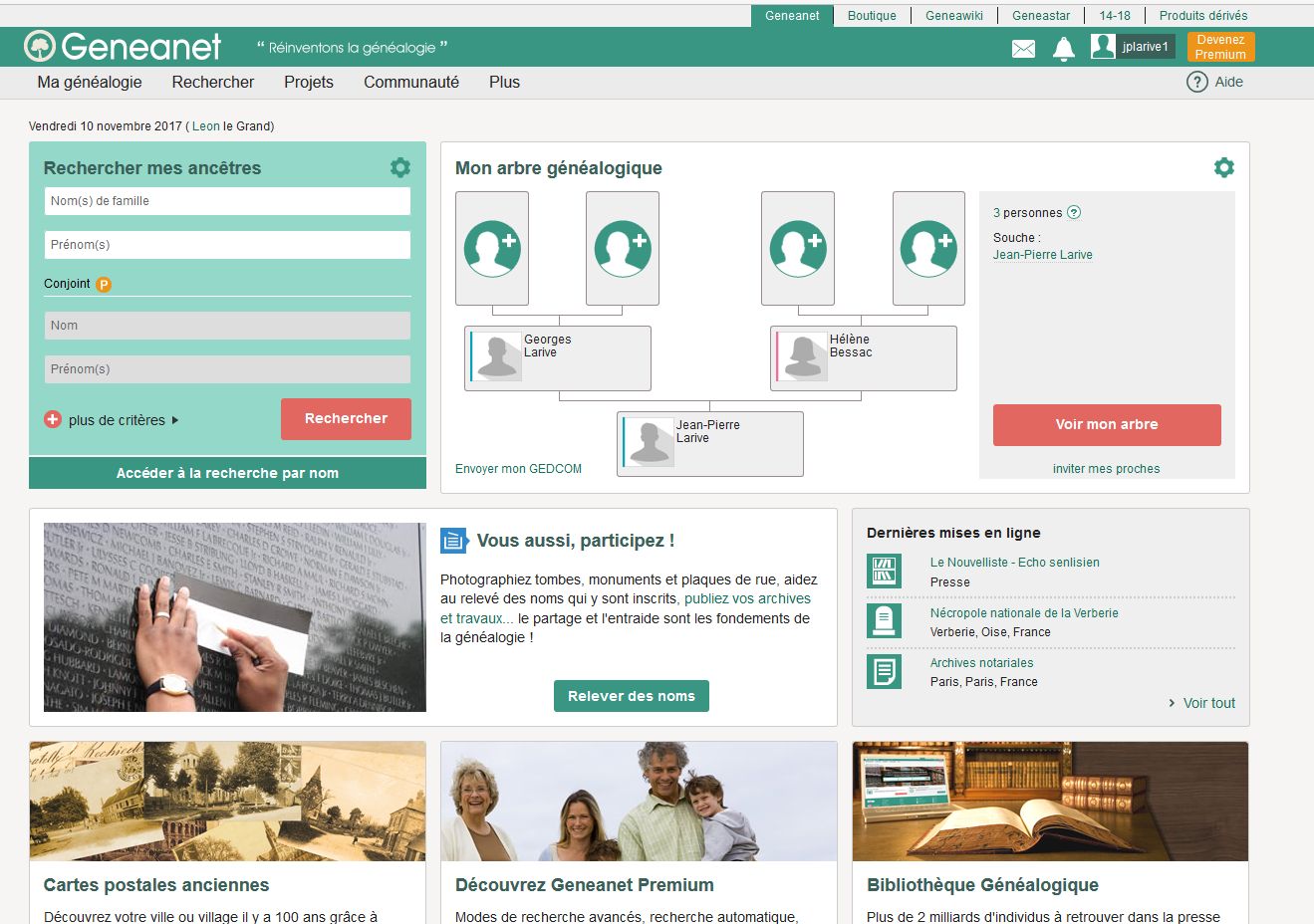
Task: Add Georges Larive's mother (second add-person icon)
Action: coord(623,248)
